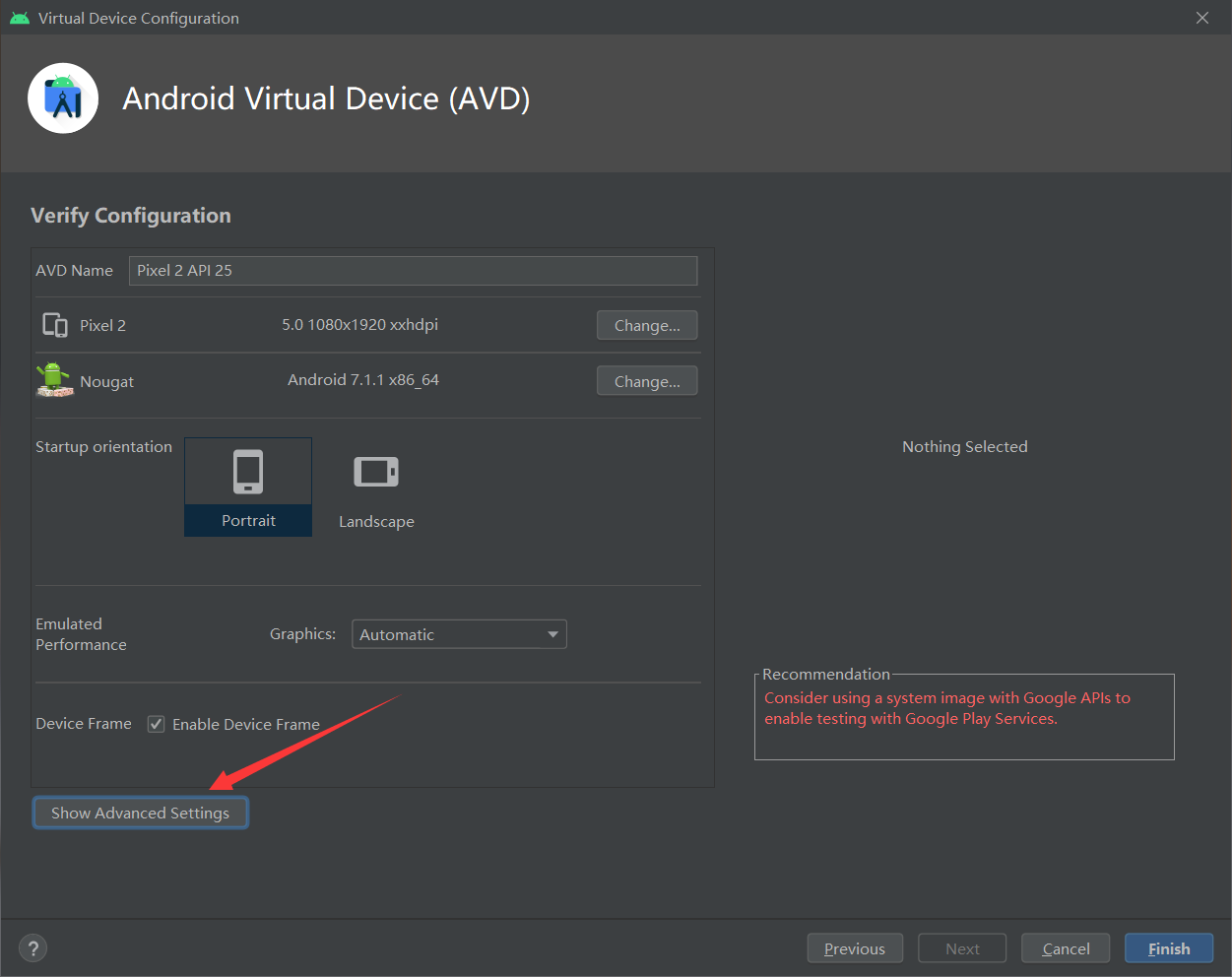Select Landscape startup orientation

[376, 488]
